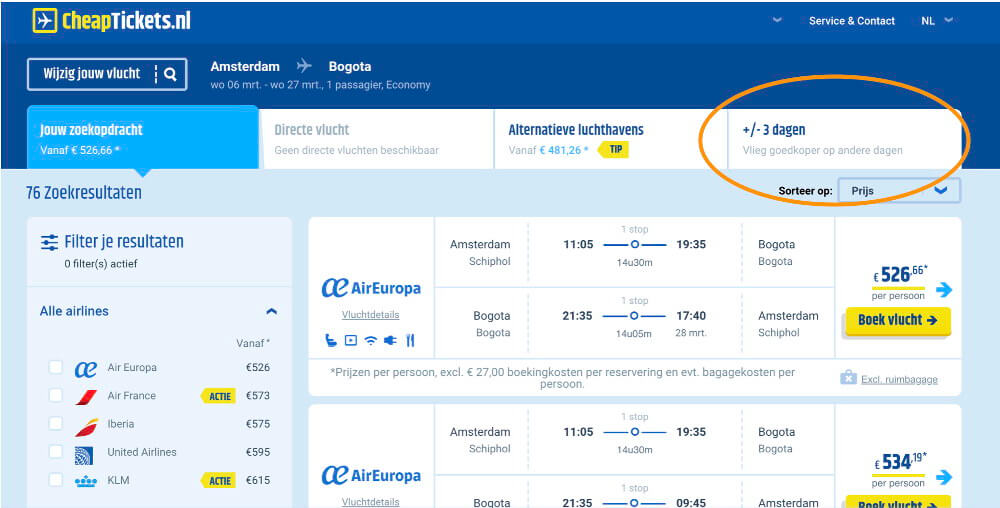Viewport: 1000px width, 508px height.
Task: Check the KLM airline filter checkbox
Action: tap(56, 480)
